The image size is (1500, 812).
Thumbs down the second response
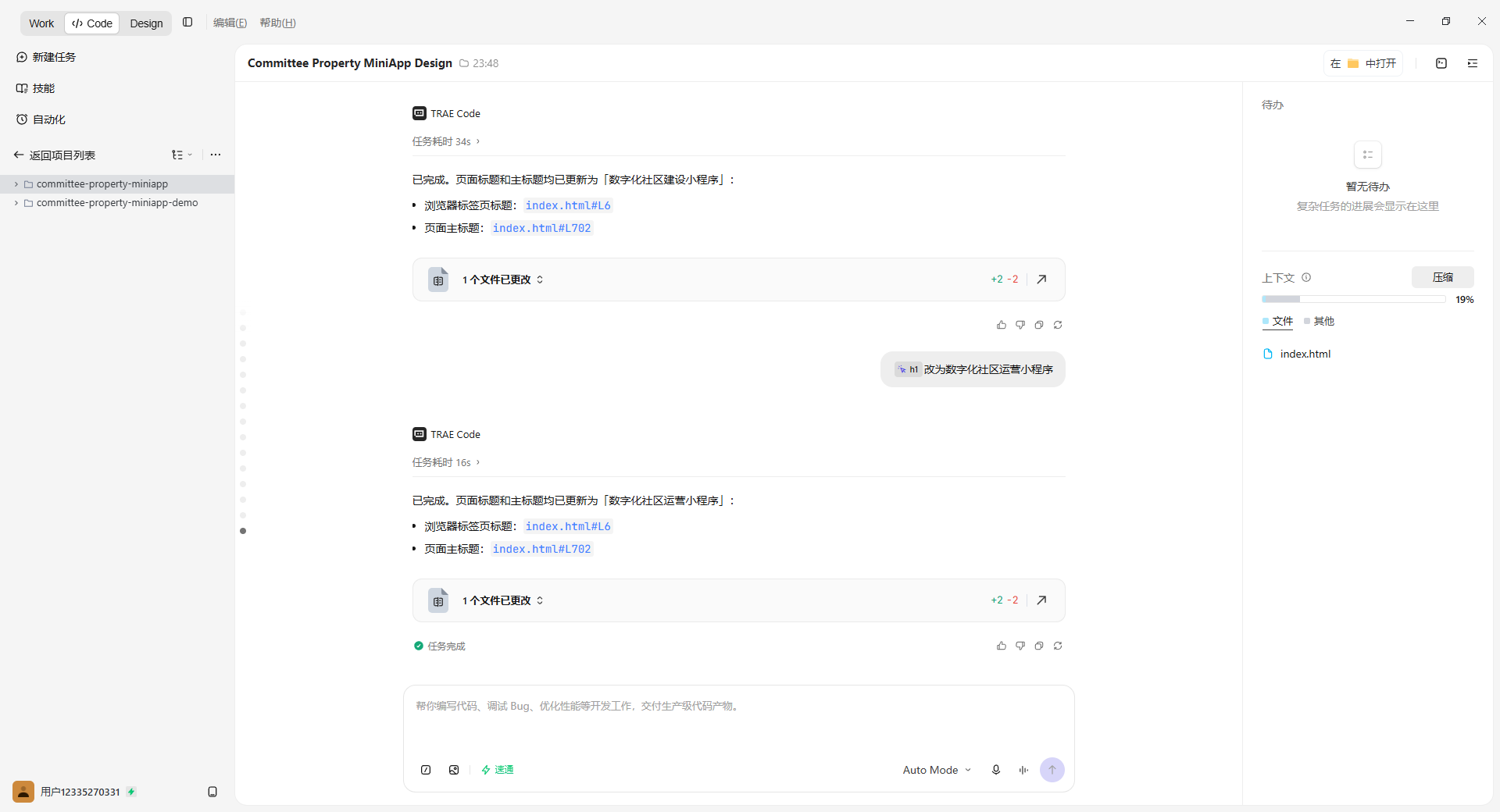click(x=1020, y=646)
